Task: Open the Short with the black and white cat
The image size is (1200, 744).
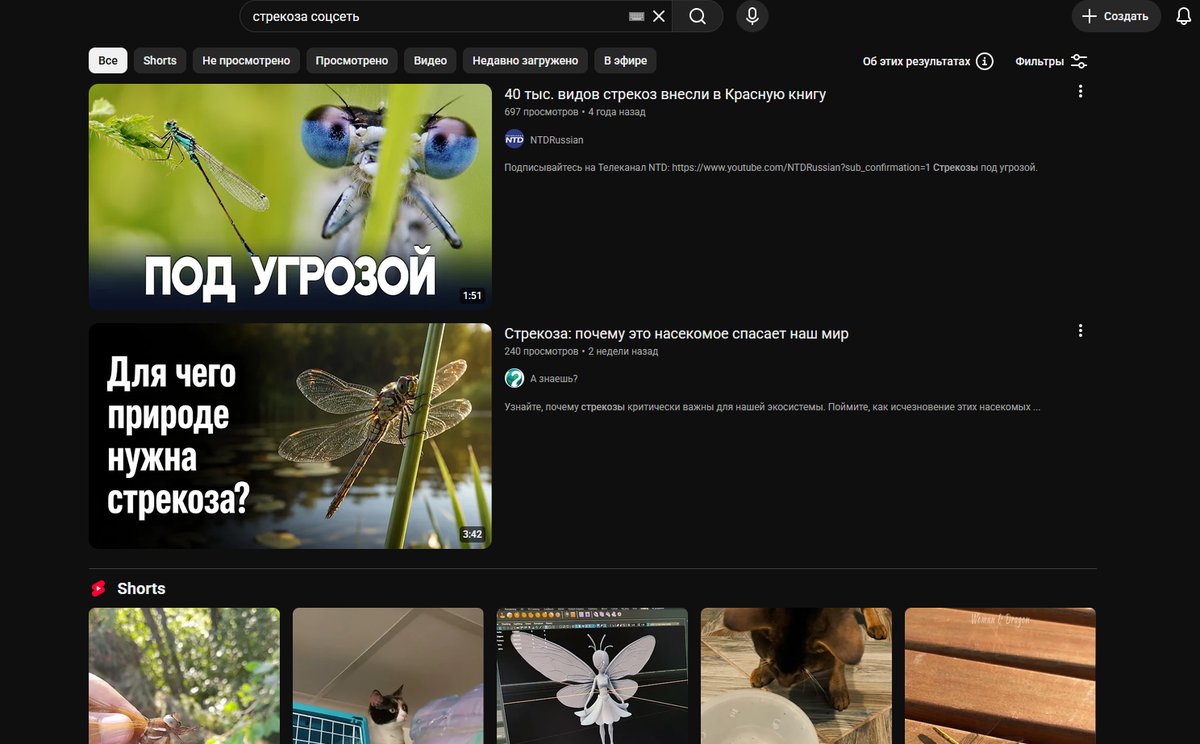Action: click(x=388, y=676)
